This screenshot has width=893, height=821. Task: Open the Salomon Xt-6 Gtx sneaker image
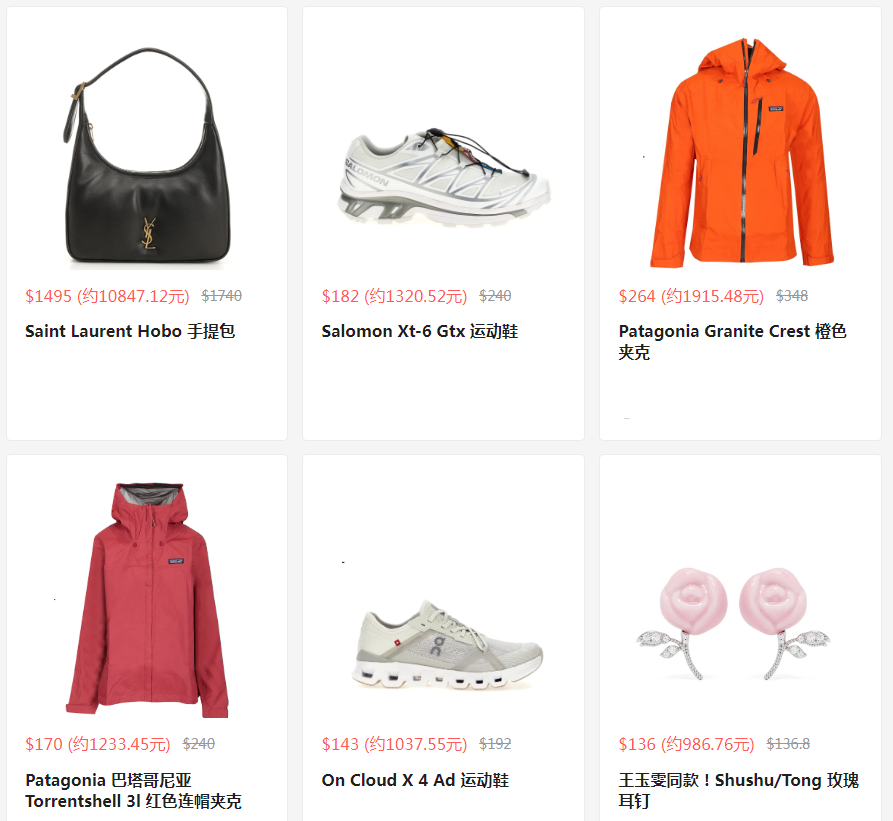point(445,176)
